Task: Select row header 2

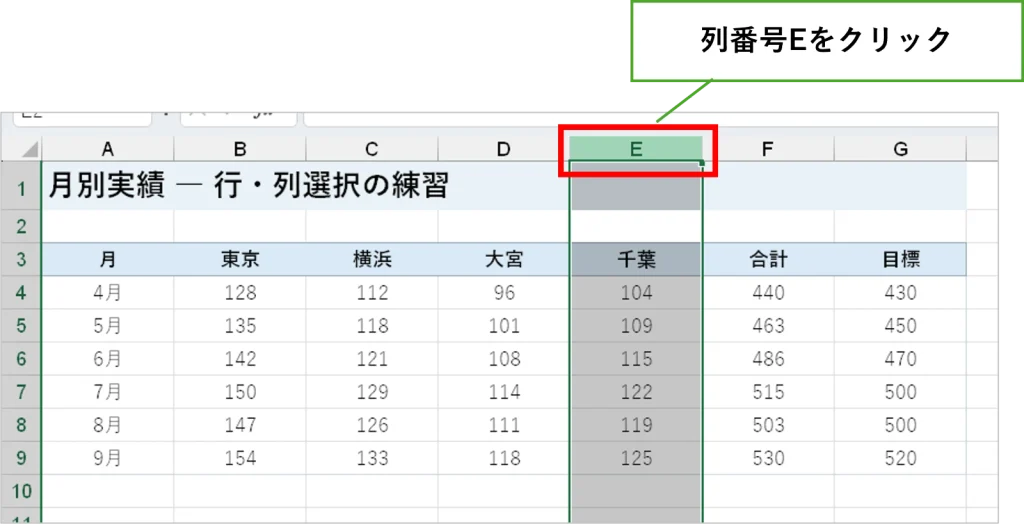Action: coord(21,227)
